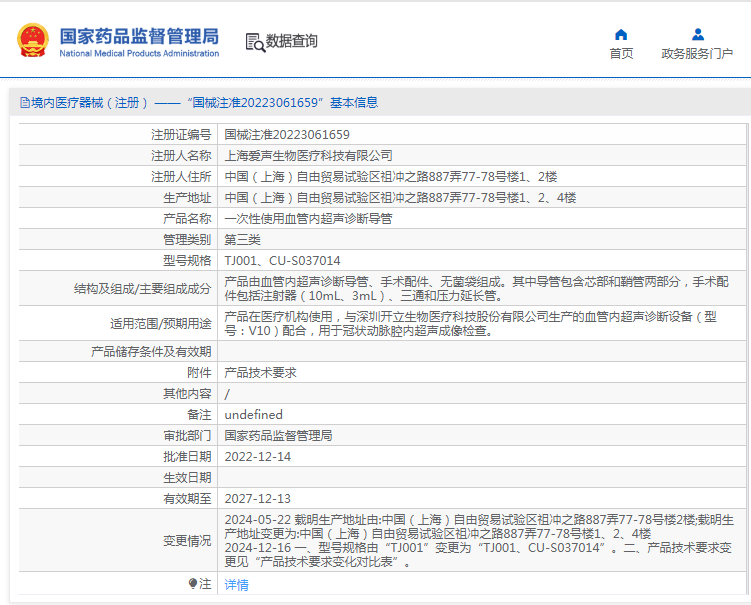751x605 pixels.
Task: Click the national emblem logo
Action: point(33,41)
